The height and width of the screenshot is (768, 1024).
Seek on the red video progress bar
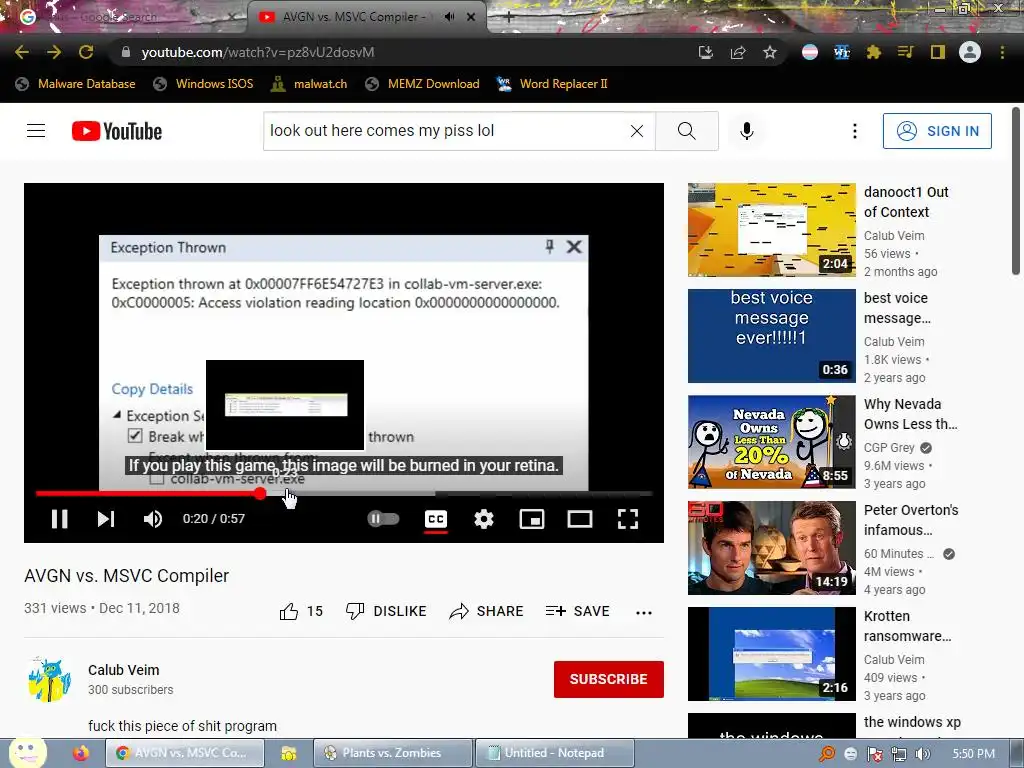tap(344, 494)
